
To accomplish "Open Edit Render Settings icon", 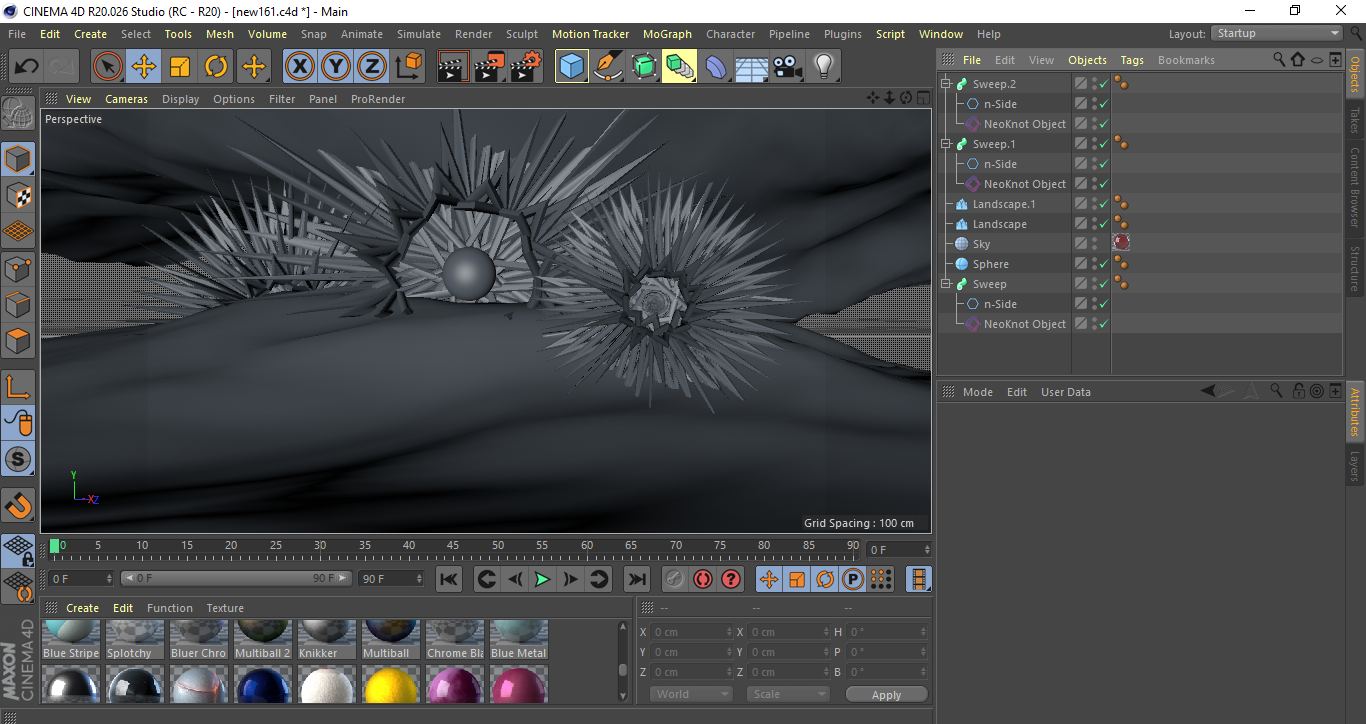I will (x=526, y=67).
